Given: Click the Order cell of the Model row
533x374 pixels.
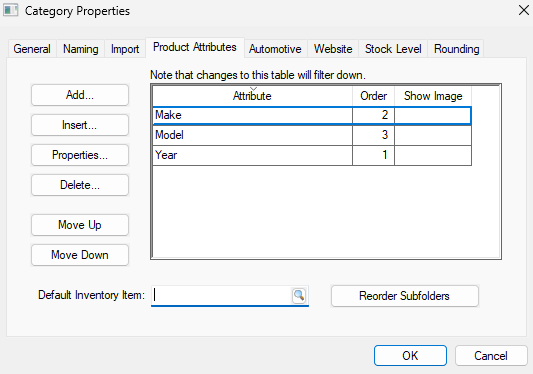Looking at the screenshot, I should pos(374,135).
